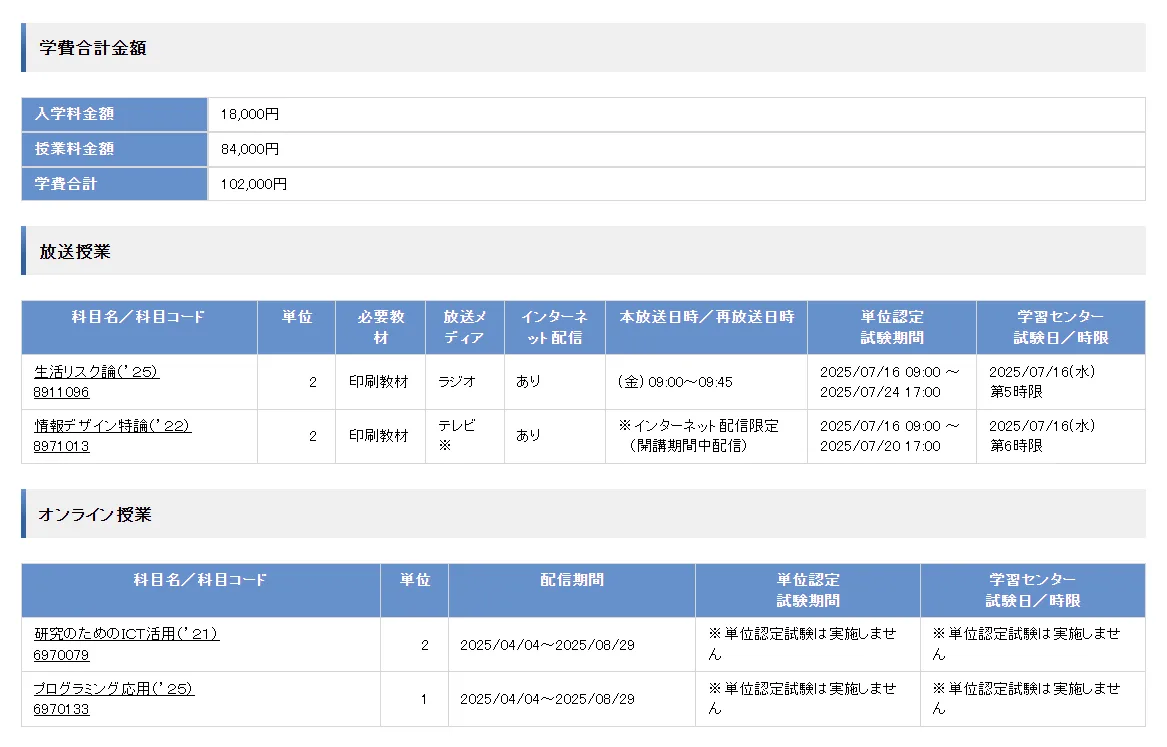Click the 学費合計金額 section heading
1167x747 pixels.
point(93,48)
